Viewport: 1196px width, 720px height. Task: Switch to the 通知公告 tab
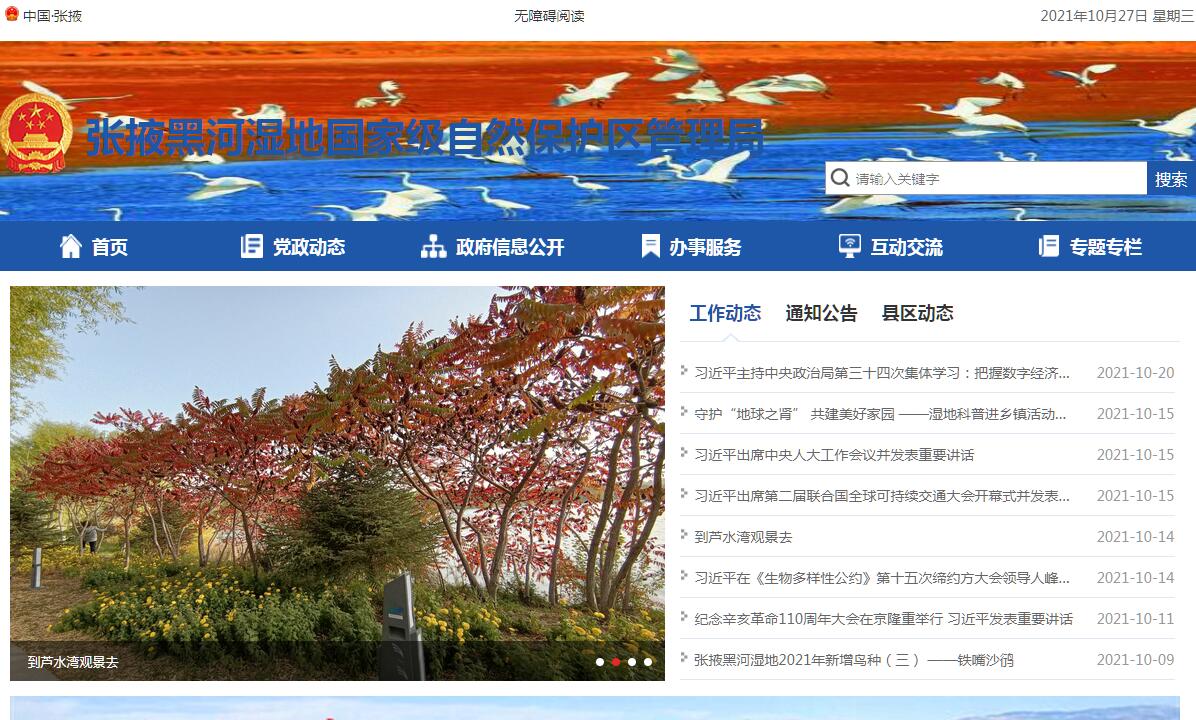coord(821,313)
